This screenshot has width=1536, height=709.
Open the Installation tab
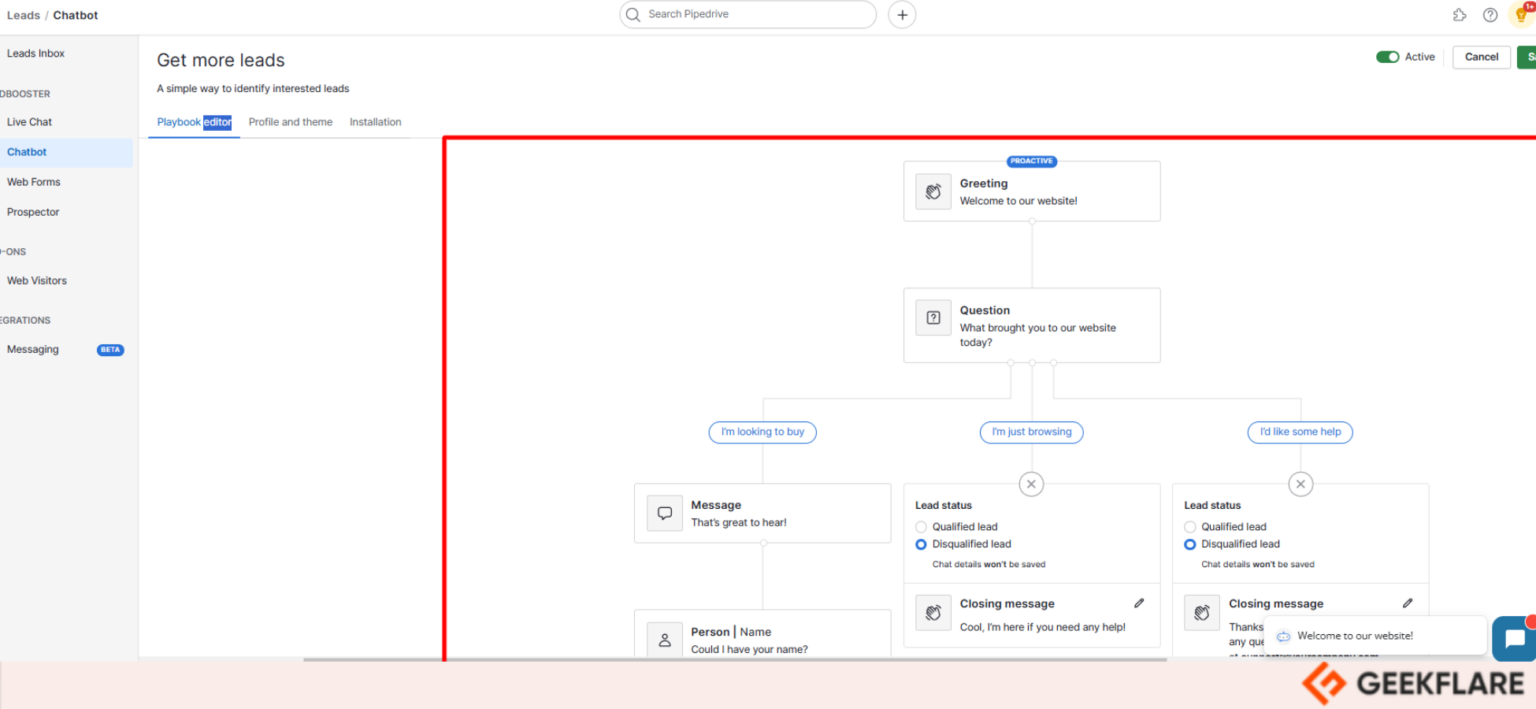coord(375,122)
